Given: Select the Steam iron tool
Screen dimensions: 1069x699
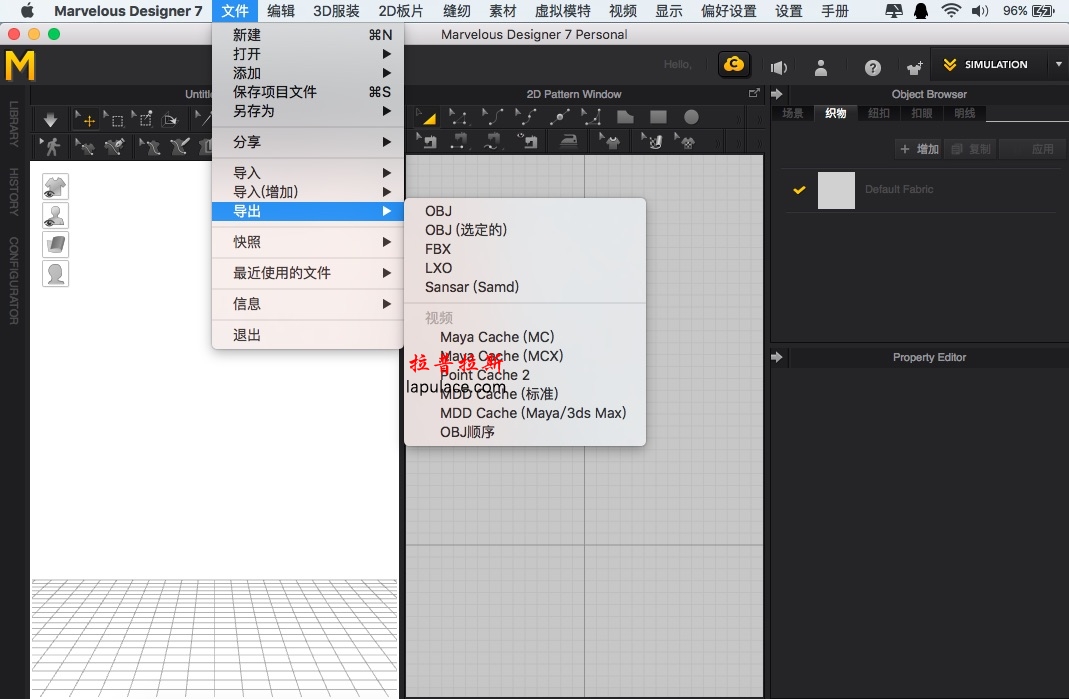Looking at the screenshot, I should point(568,141).
